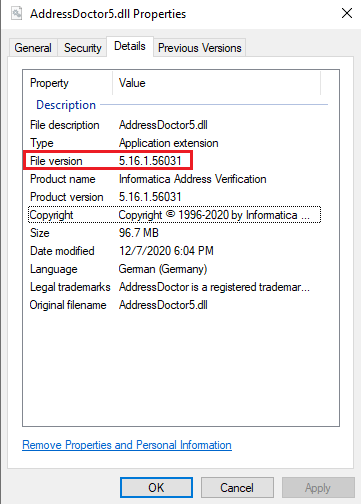This screenshot has width=361, height=504.
Task: Open Remove Properties and Personal Information link
Action: 127,445
